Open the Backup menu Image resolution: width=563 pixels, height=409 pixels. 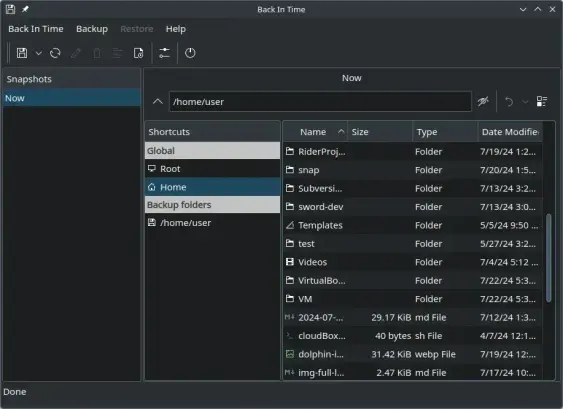tap(92, 29)
